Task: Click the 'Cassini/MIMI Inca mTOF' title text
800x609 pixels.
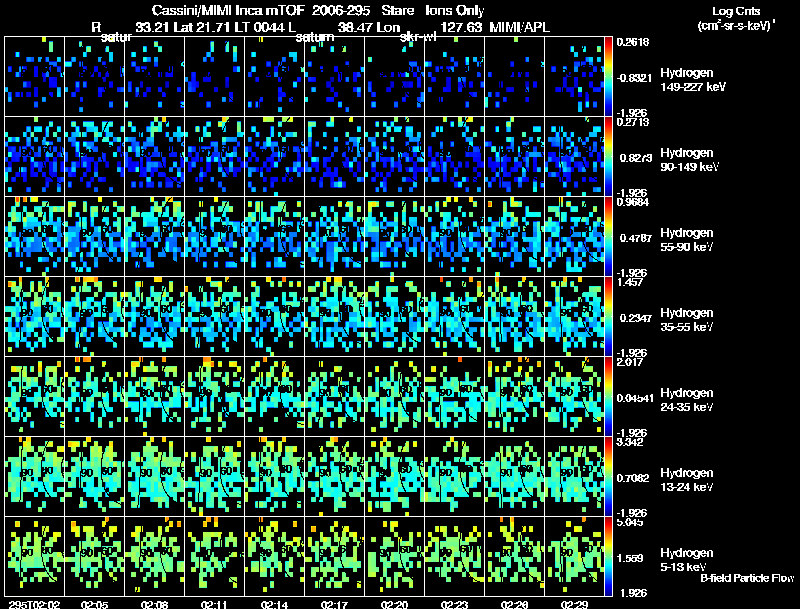Action: point(229,11)
